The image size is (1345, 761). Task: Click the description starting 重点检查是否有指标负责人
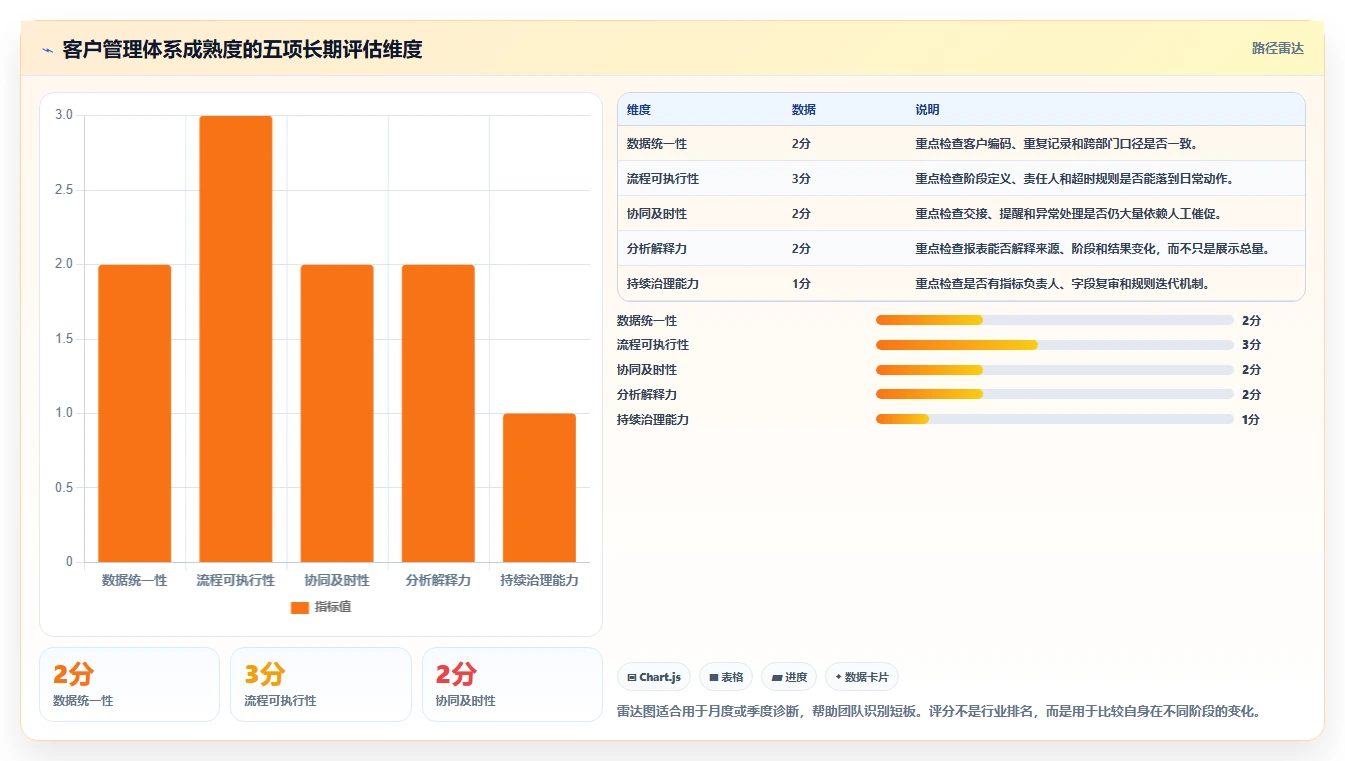[x=1062, y=283]
